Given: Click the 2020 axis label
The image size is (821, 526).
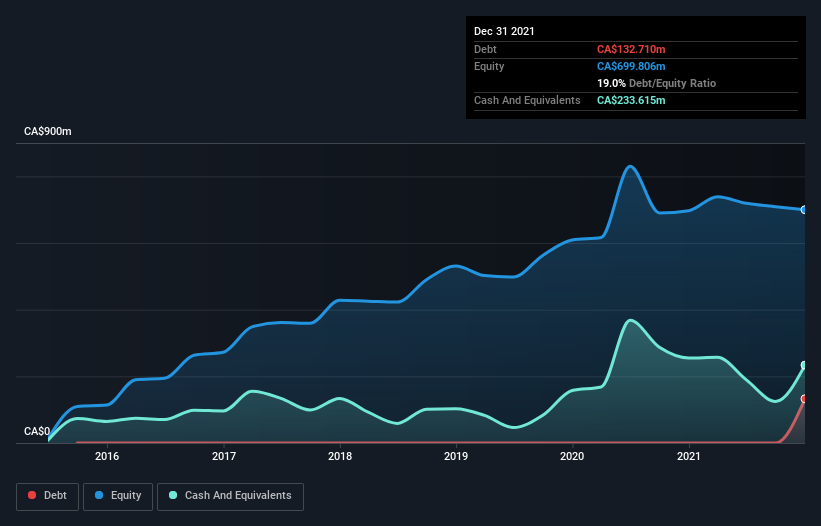Looking at the screenshot, I should pyautogui.click(x=572, y=456).
